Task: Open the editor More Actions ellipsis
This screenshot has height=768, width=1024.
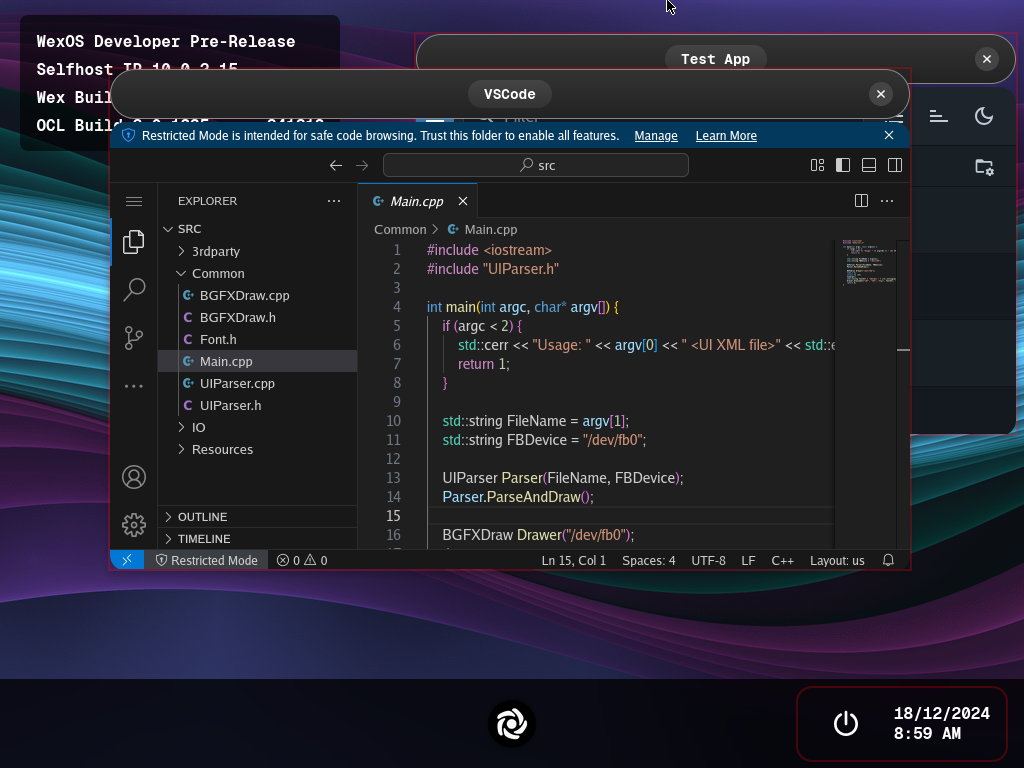Action: [x=887, y=200]
